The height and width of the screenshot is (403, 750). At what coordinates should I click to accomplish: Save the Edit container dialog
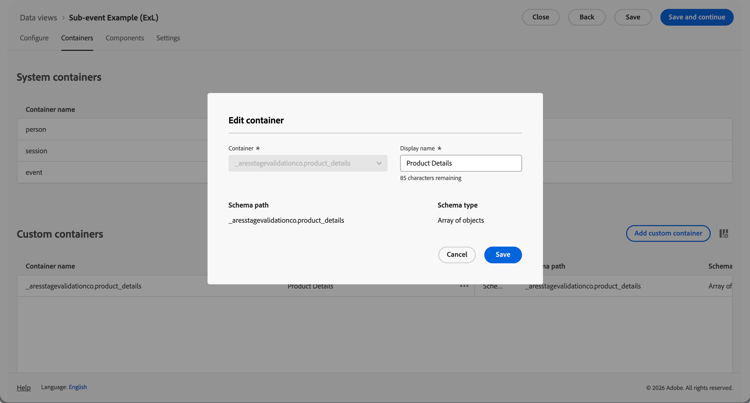pos(503,254)
